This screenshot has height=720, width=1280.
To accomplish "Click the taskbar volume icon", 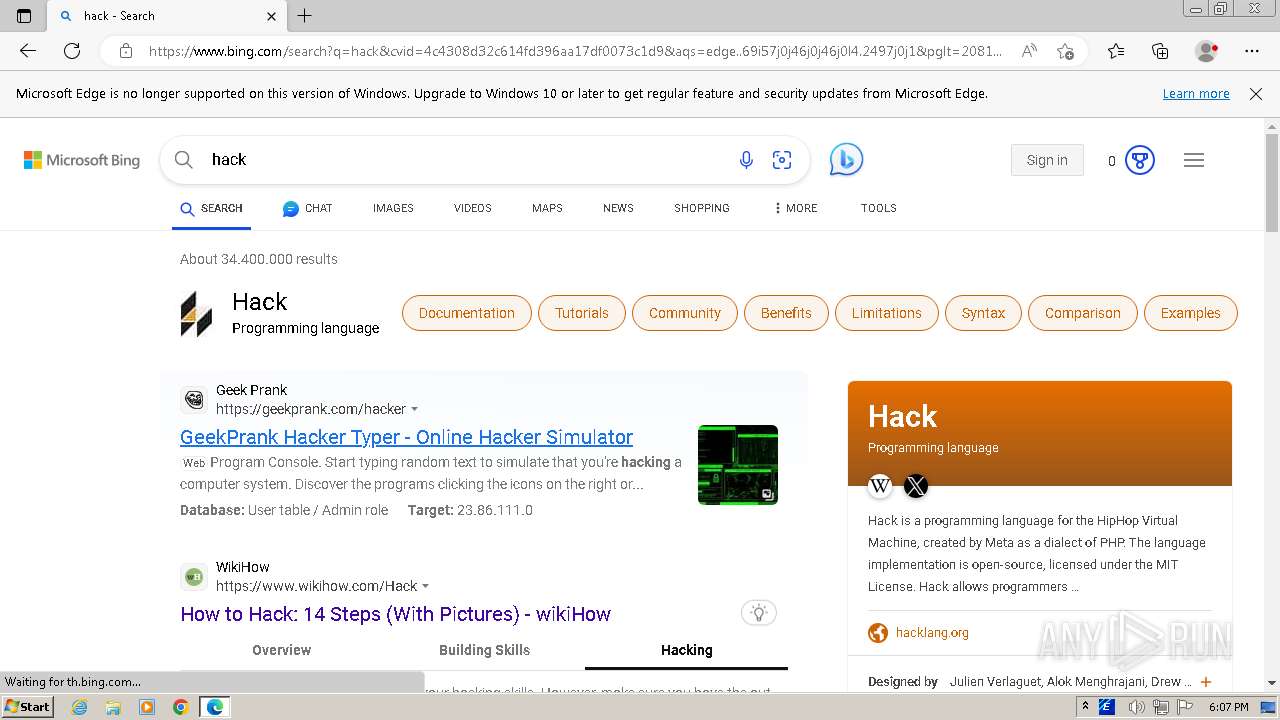I will click(x=1137, y=707).
